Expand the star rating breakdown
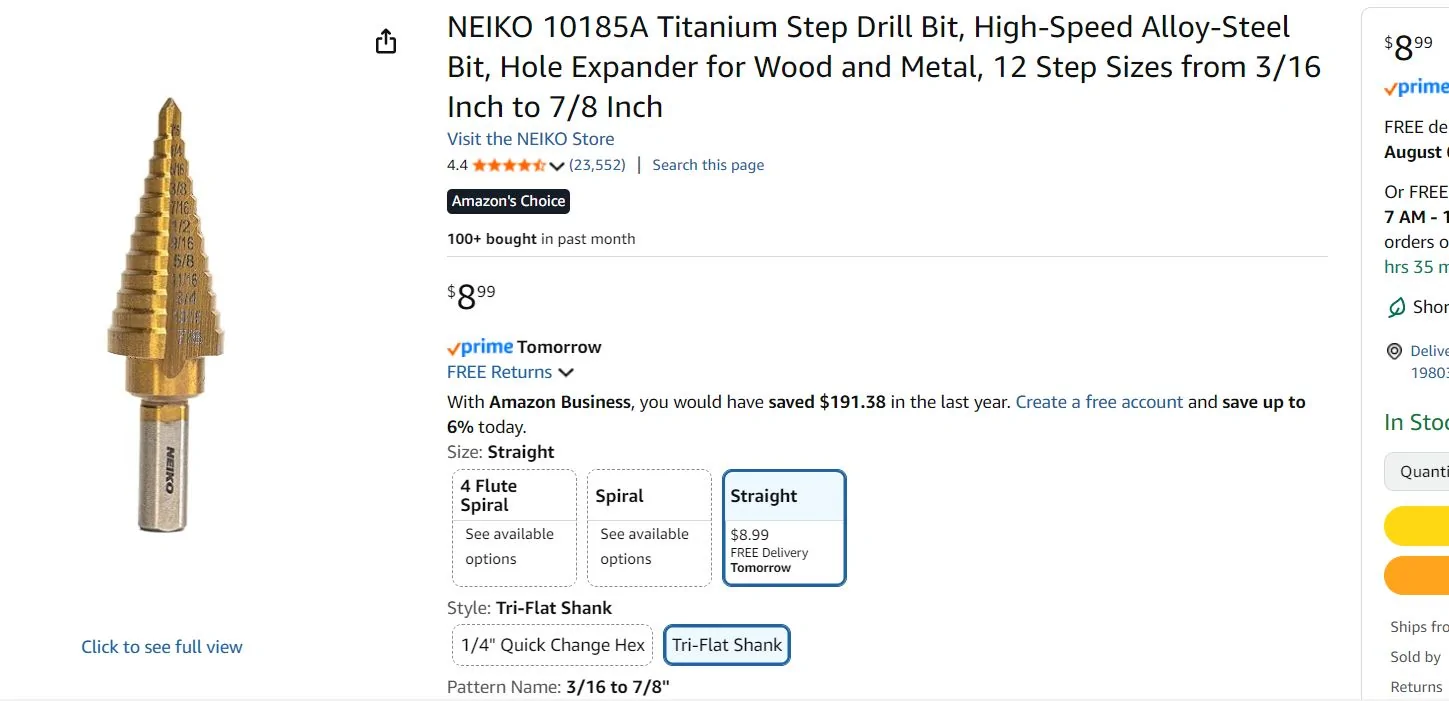The width and height of the screenshot is (1449, 701). tap(557, 165)
